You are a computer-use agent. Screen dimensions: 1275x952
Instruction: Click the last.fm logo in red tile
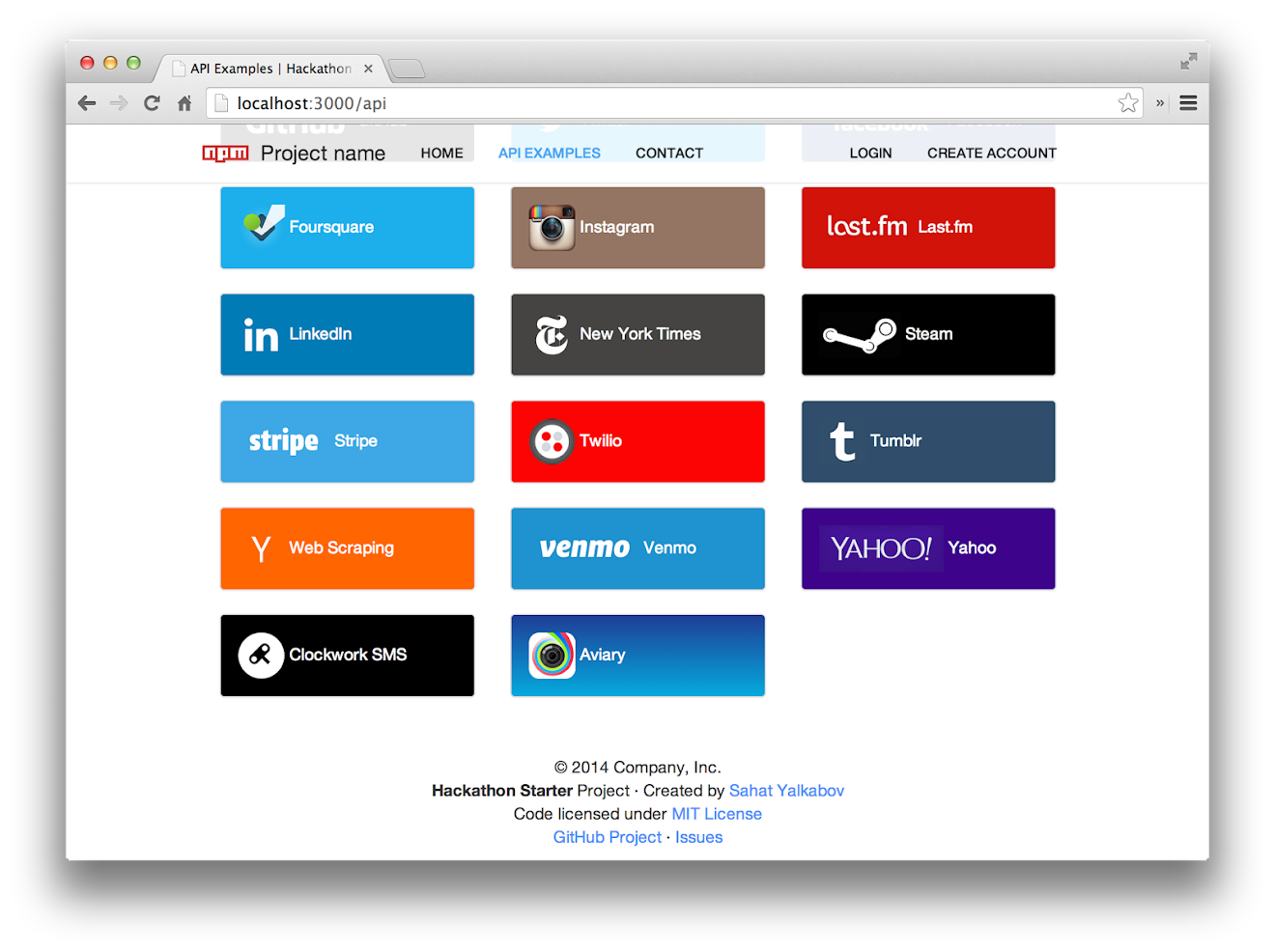click(x=866, y=226)
